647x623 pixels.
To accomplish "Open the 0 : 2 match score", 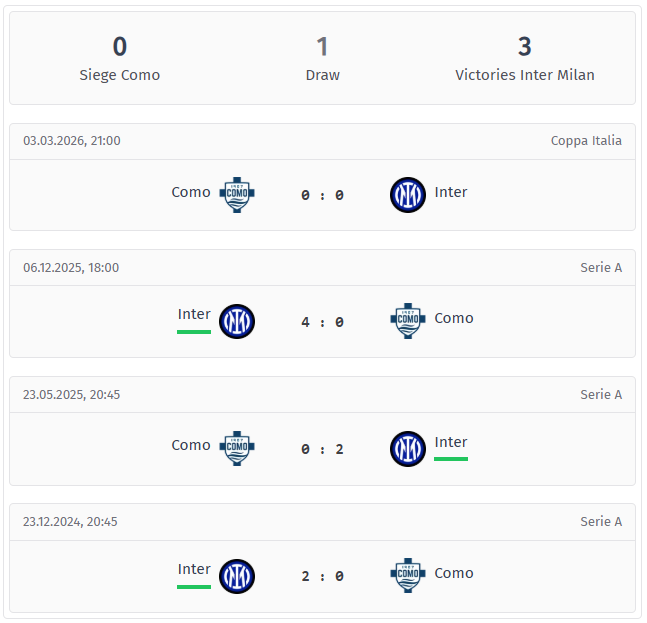I will (322, 449).
